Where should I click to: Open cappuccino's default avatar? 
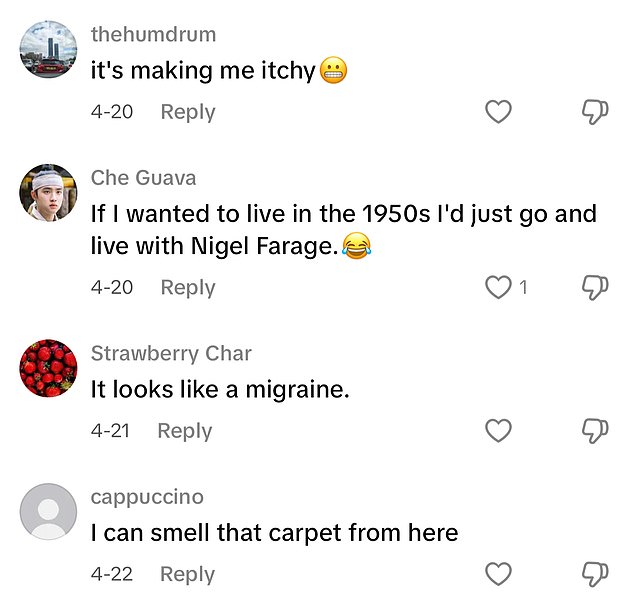coord(48,512)
